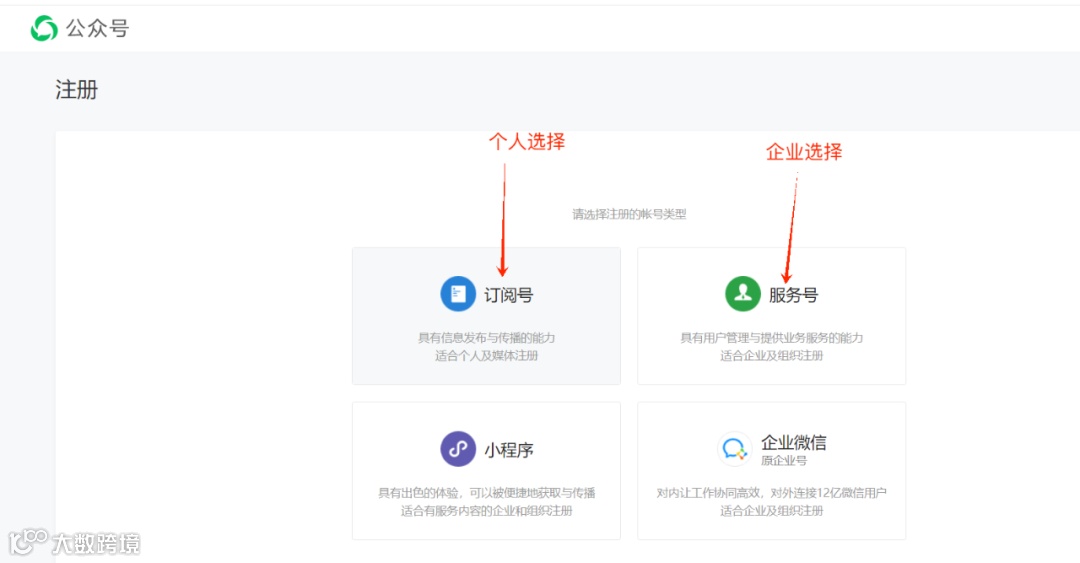Click text 具有用户管理与提供业务服务的能力

(771, 338)
